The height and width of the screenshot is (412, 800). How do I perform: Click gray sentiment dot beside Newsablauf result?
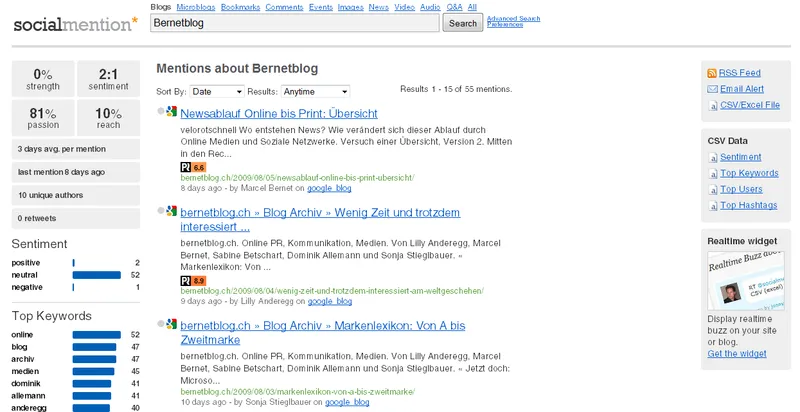pyautogui.click(x=161, y=111)
